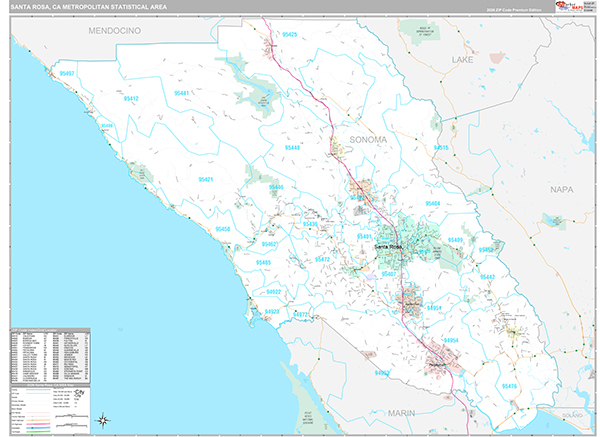Select ZIP code 95472 label

coord(322,260)
